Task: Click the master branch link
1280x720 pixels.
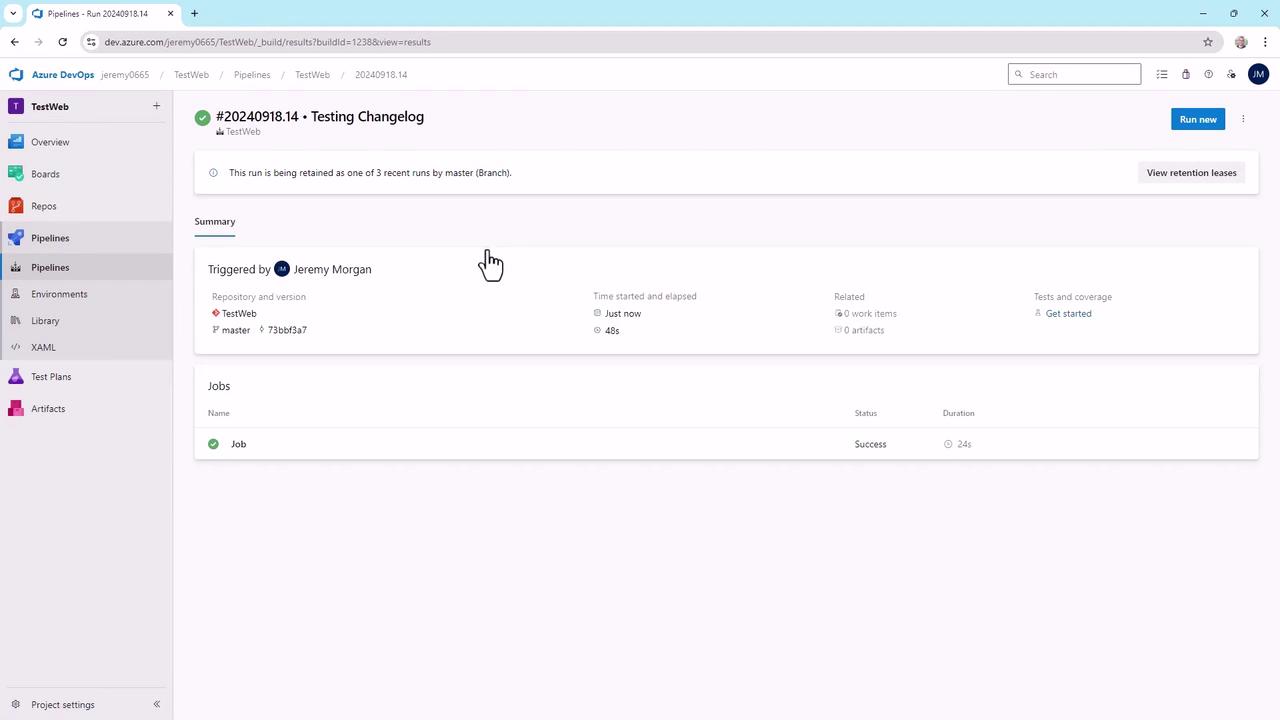Action: click(x=236, y=330)
